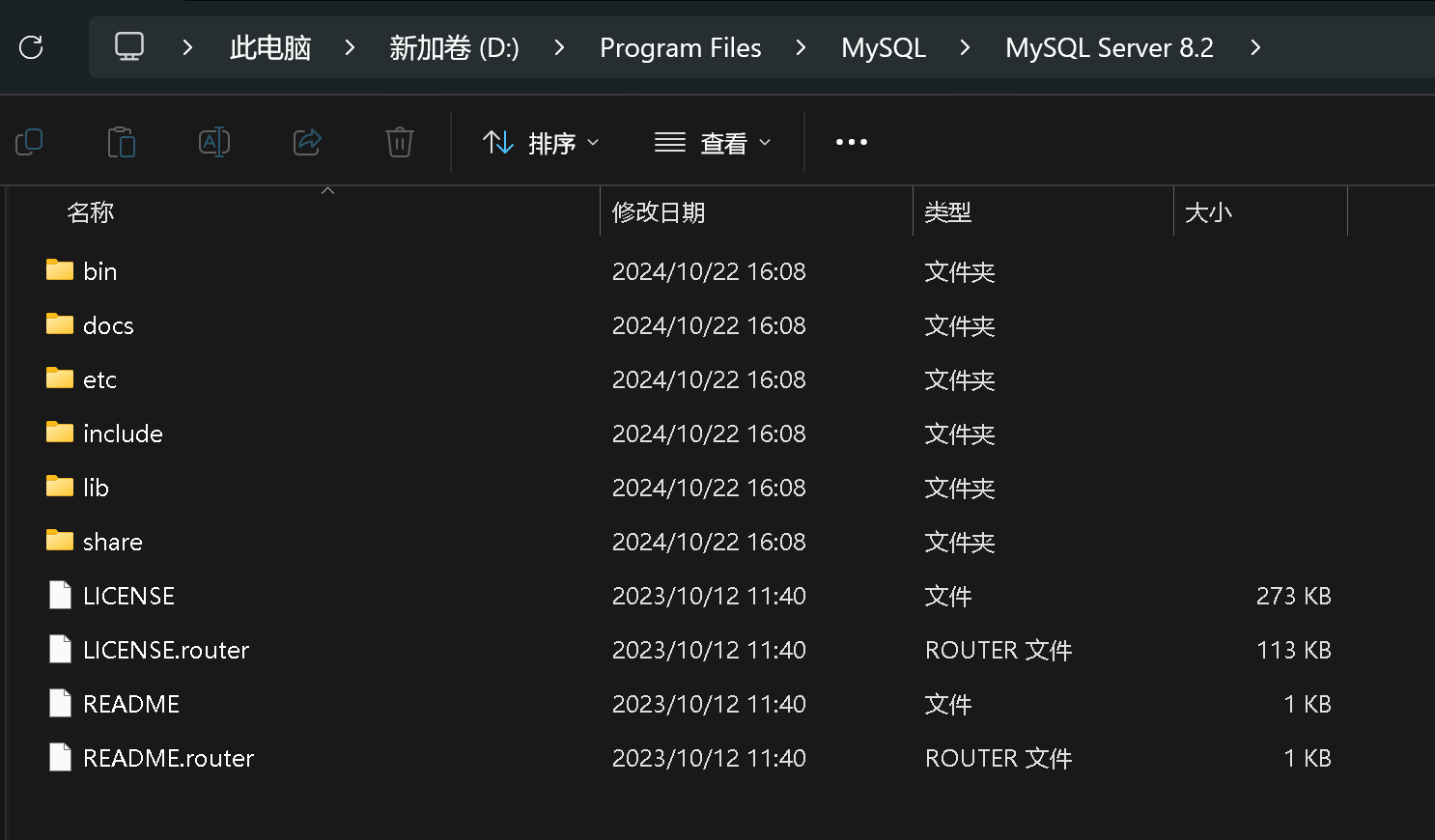Navigate to 新加卷 (D:) breadcrumb

pyautogui.click(x=454, y=47)
